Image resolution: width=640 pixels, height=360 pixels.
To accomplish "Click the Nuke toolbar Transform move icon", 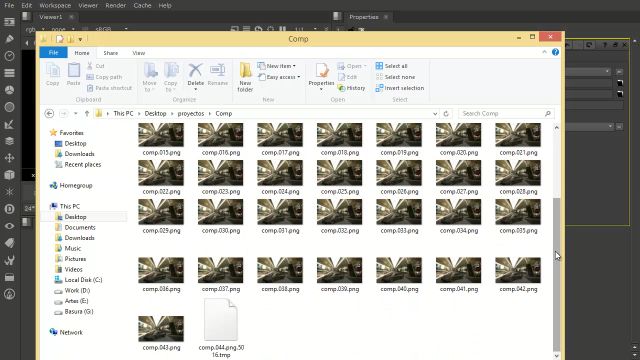I will tap(9, 158).
